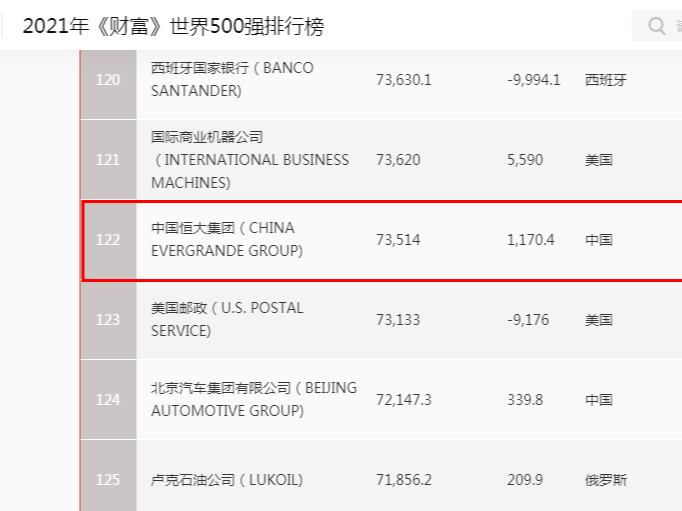Open U.S. Postal Service company link
The width and height of the screenshot is (682, 511).
point(227,320)
